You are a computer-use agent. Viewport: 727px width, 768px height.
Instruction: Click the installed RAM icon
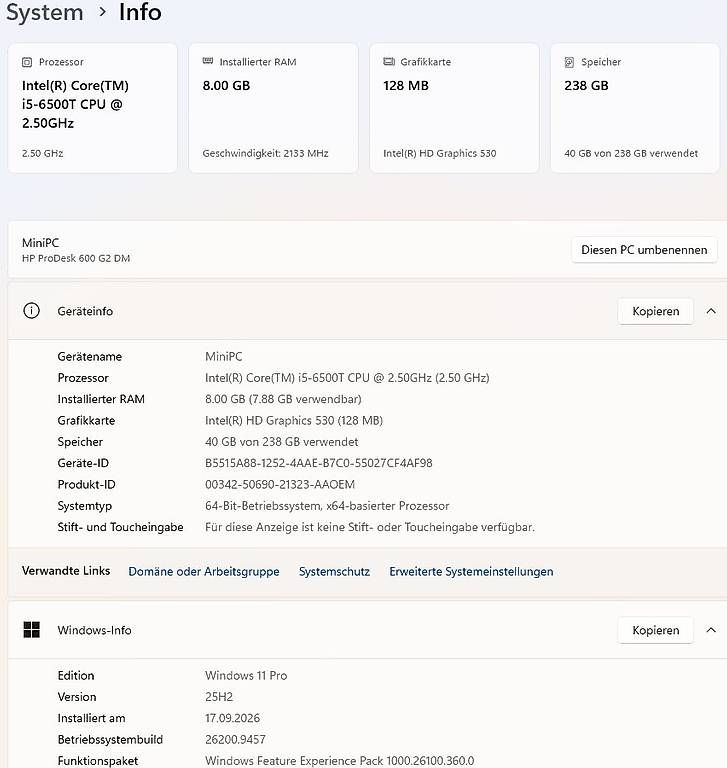(208, 61)
